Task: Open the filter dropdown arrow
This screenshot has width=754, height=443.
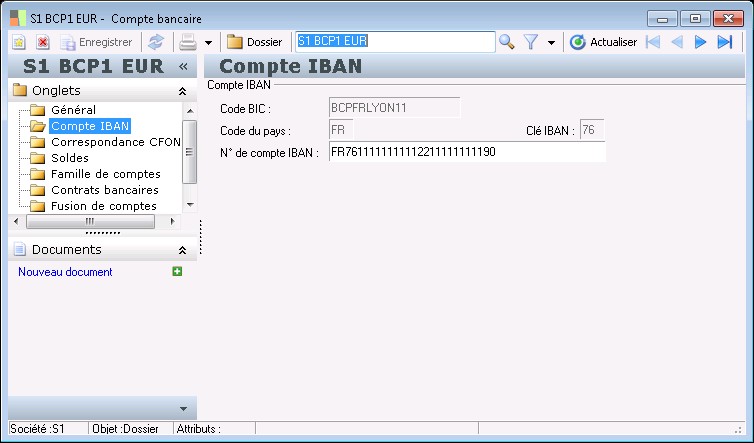Action: (x=551, y=43)
